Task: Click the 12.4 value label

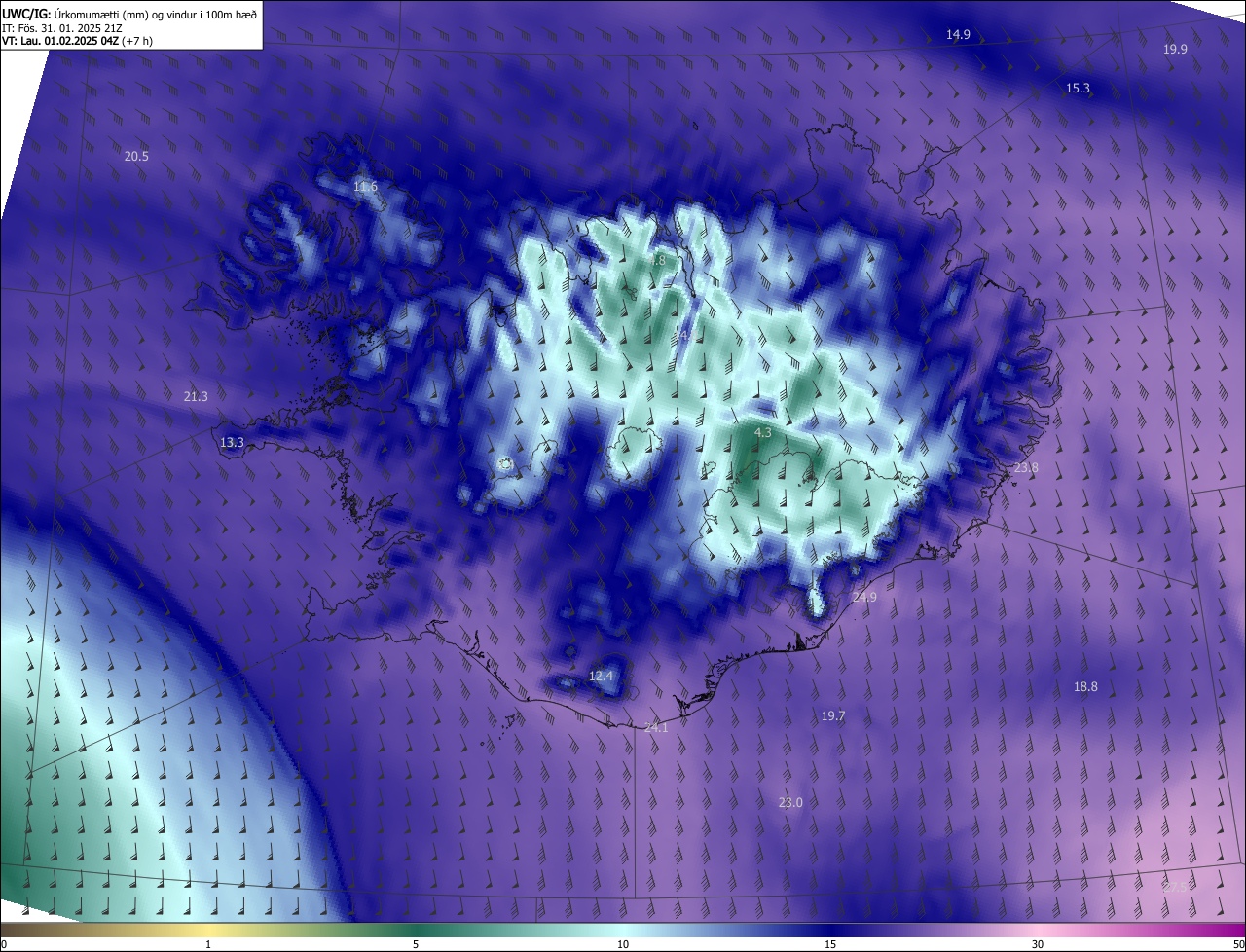Action: click(602, 677)
